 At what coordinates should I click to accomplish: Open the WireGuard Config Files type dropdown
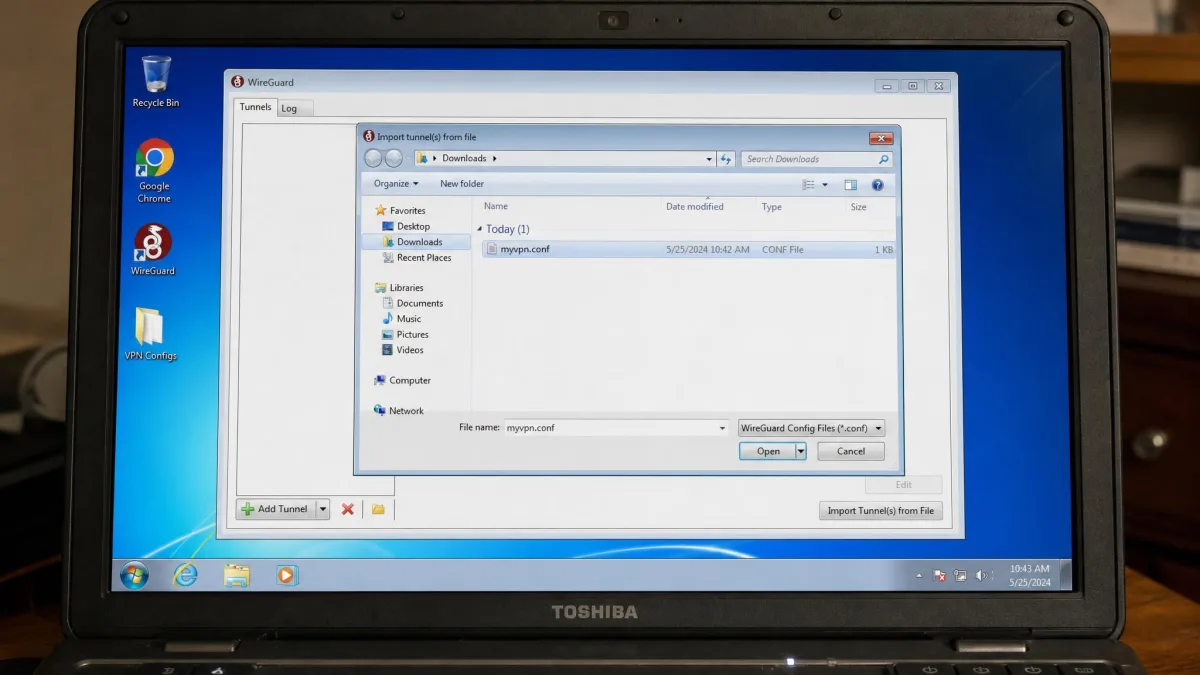pyautogui.click(x=811, y=428)
